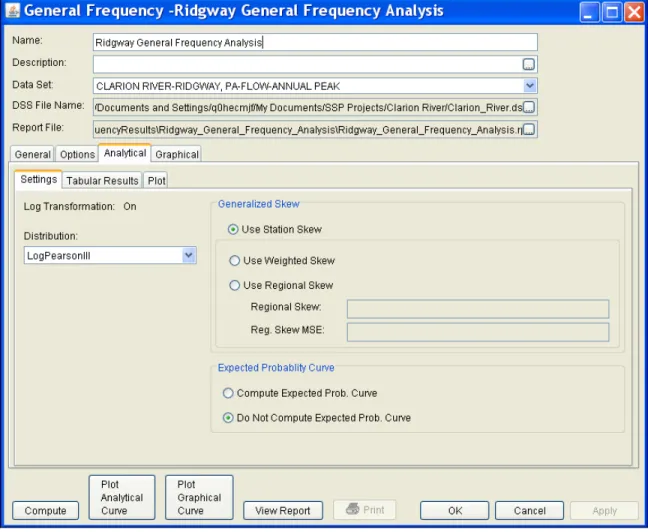This screenshot has width=648, height=532.
Task: Click the Reg. Skew MSE input field
Action: pyautogui.click(x=478, y=332)
